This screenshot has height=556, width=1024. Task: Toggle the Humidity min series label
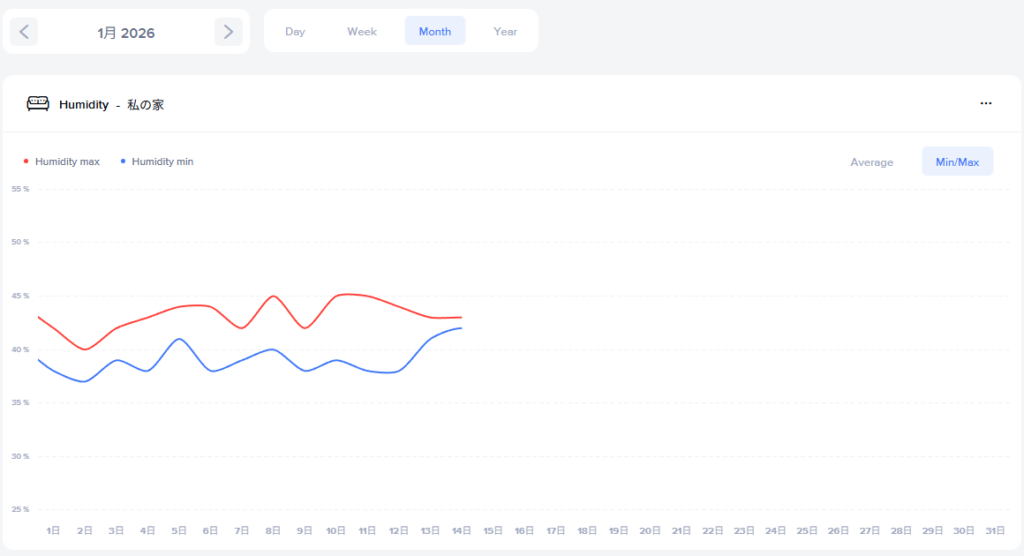(162, 161)
